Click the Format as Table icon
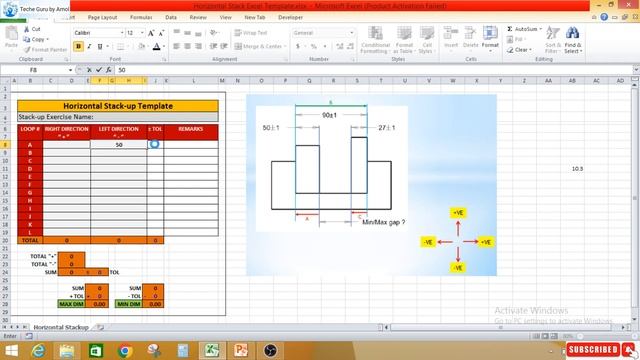Image resolution: width=640 pixels, height=360 pixels. 404,33
